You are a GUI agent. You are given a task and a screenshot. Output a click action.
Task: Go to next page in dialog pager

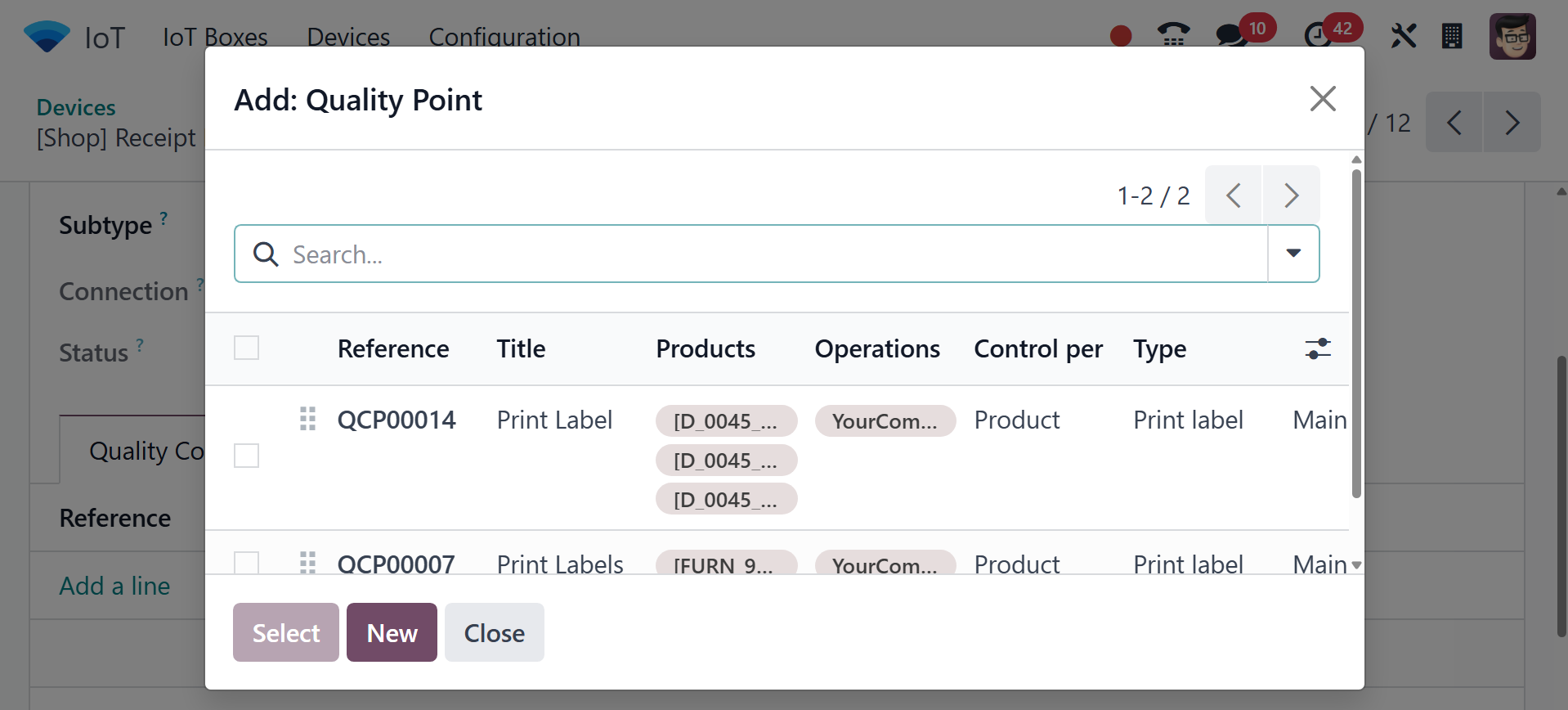point(1291,195)
